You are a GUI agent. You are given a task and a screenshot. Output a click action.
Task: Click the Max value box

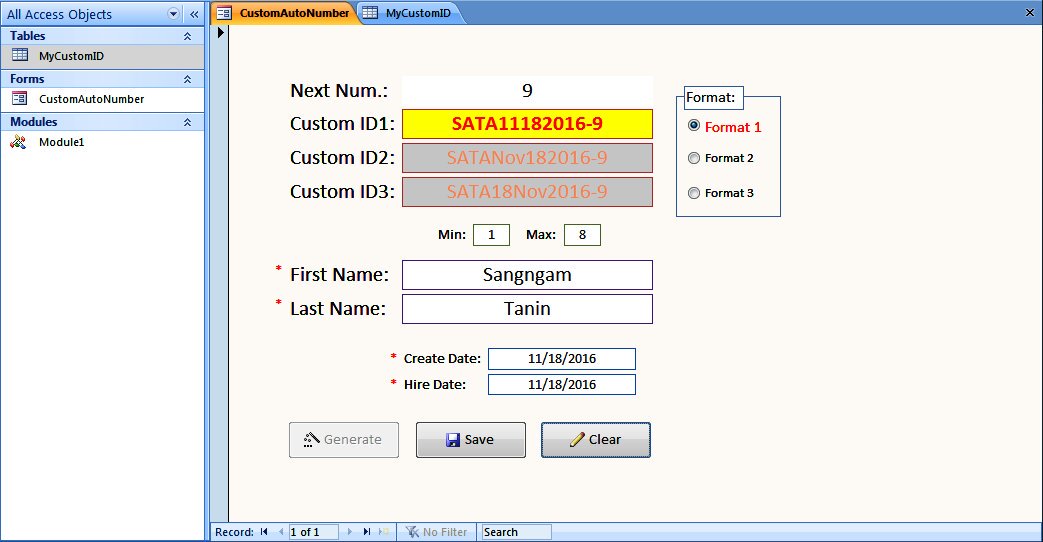coord(582,235)
